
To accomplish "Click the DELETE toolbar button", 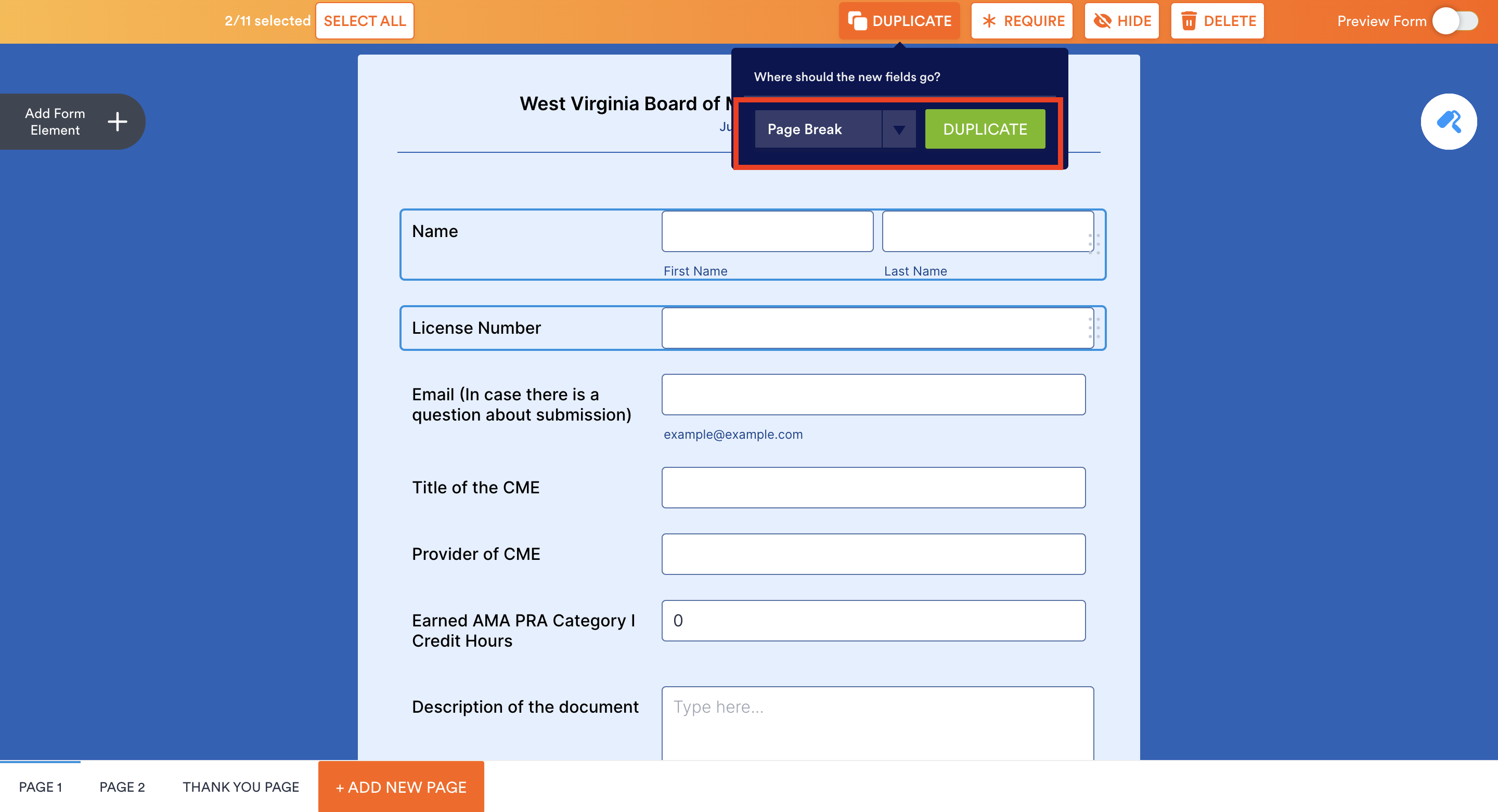I will (x=1217, y=21).
